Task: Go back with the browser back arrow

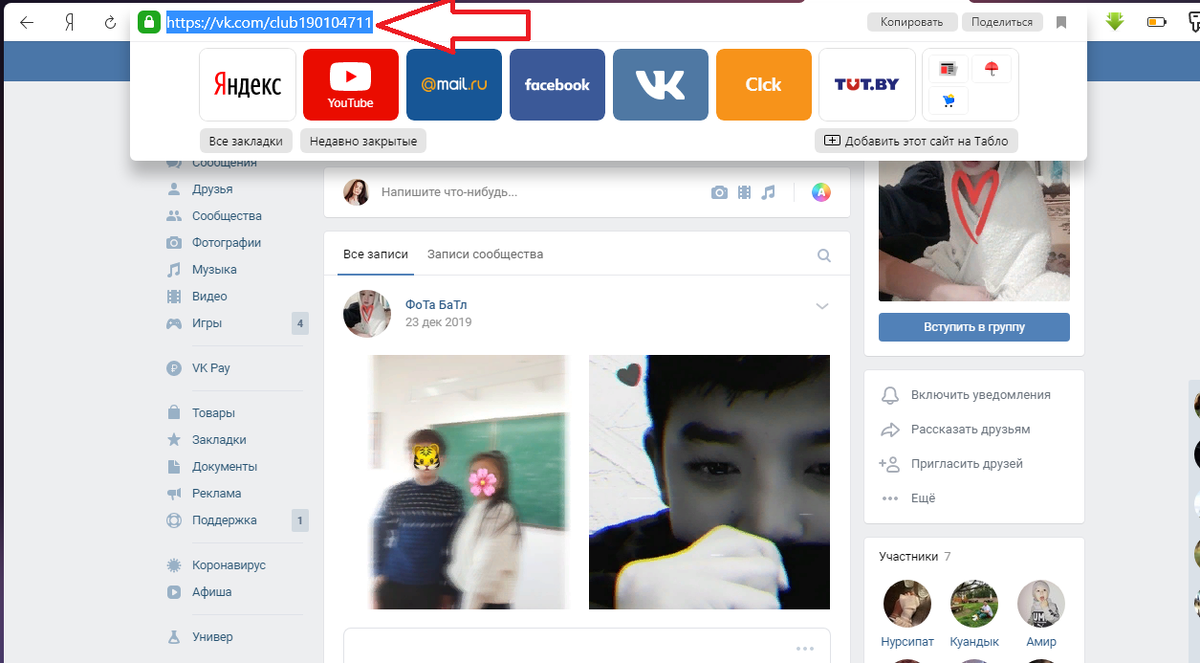Action: (26, 22)
